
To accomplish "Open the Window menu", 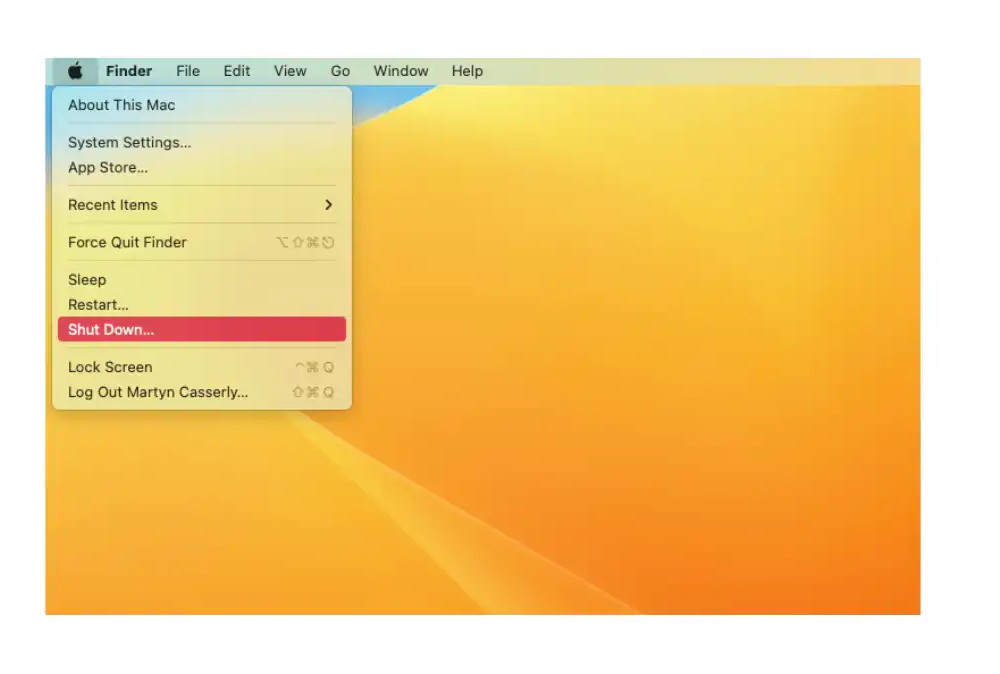I will coord(401,71).
